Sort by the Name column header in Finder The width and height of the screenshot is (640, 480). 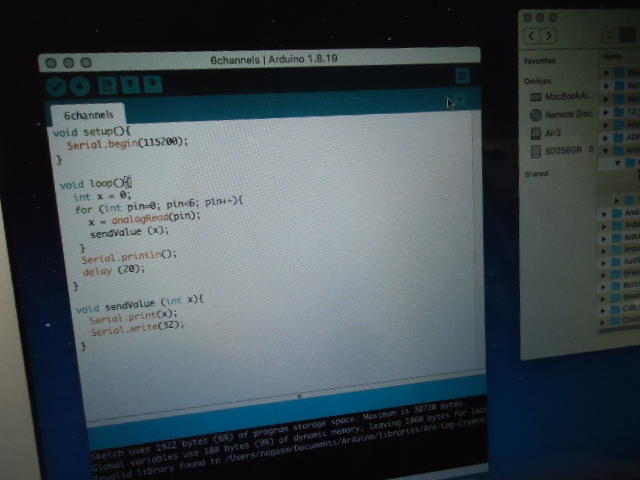pyautogui.click(x=612, y=56)
